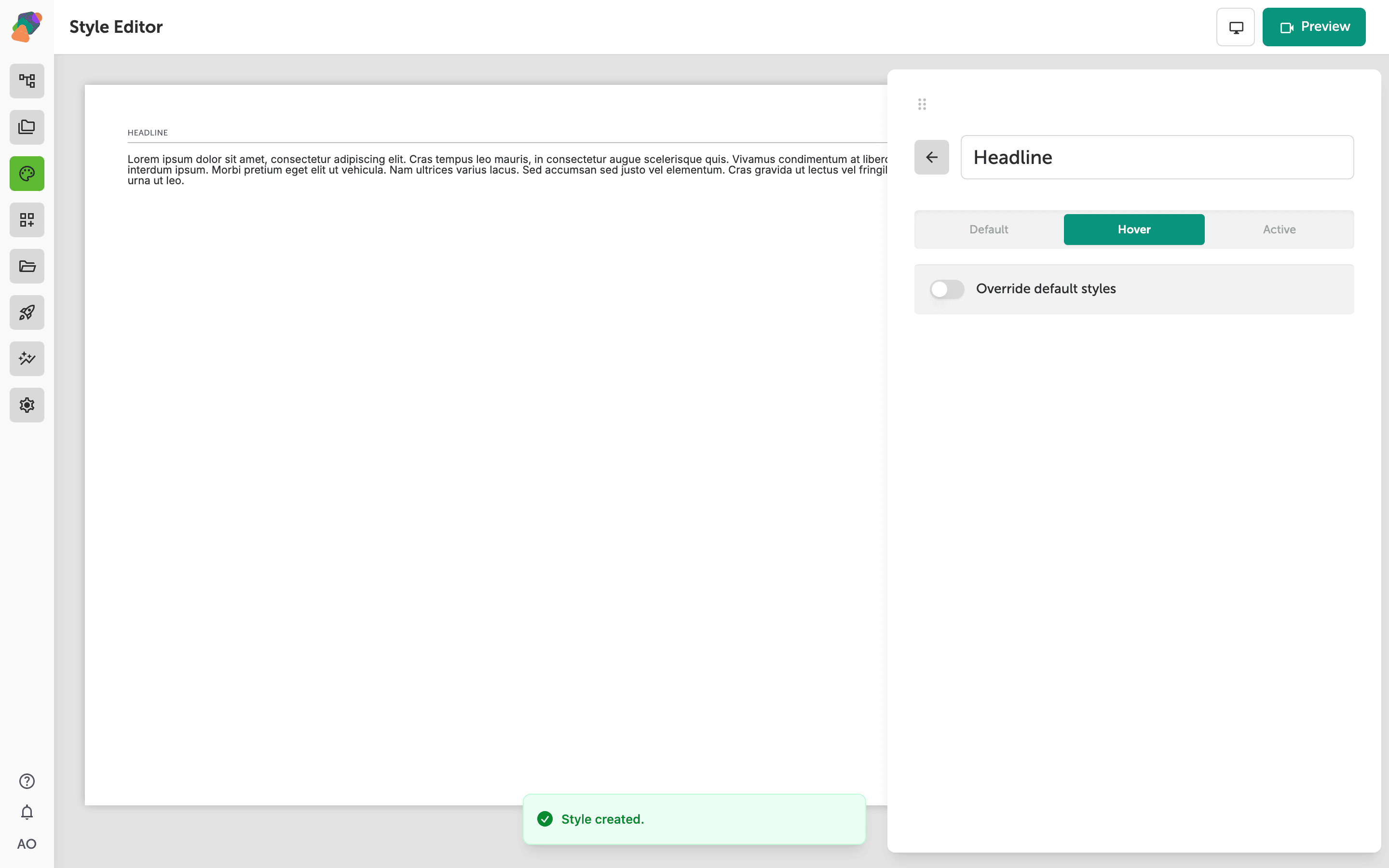Click the Lorem ipsum paragraph in canvas
The image size is (1389, 868).
point(507,170)
